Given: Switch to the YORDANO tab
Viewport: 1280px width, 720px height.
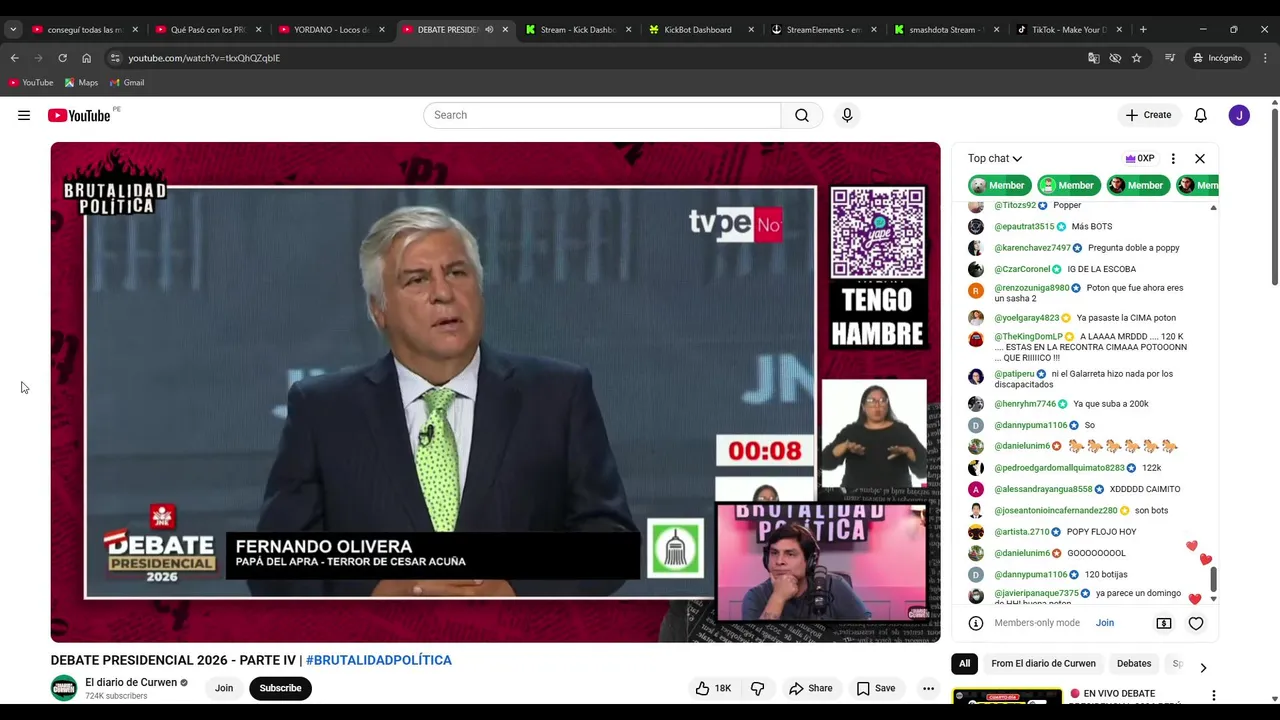Looking at the screenshot, I should click(x=331, y=30).
